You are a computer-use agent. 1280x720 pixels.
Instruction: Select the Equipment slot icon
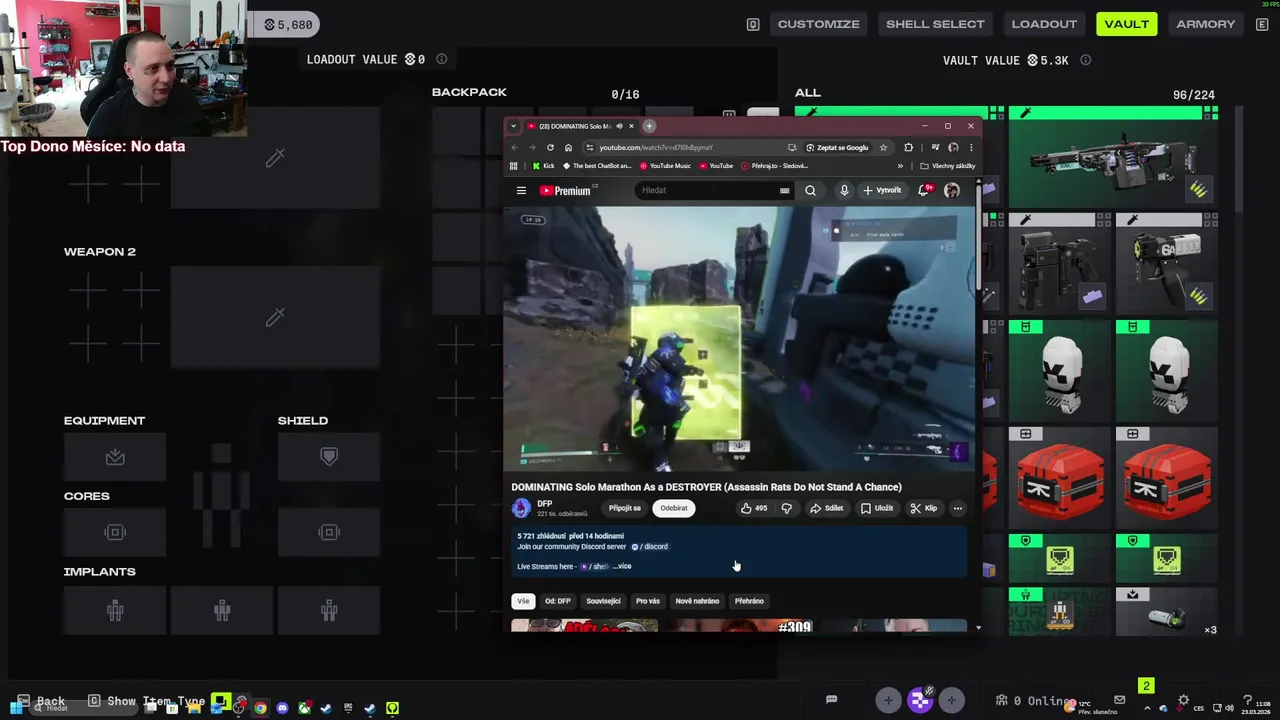115,457
